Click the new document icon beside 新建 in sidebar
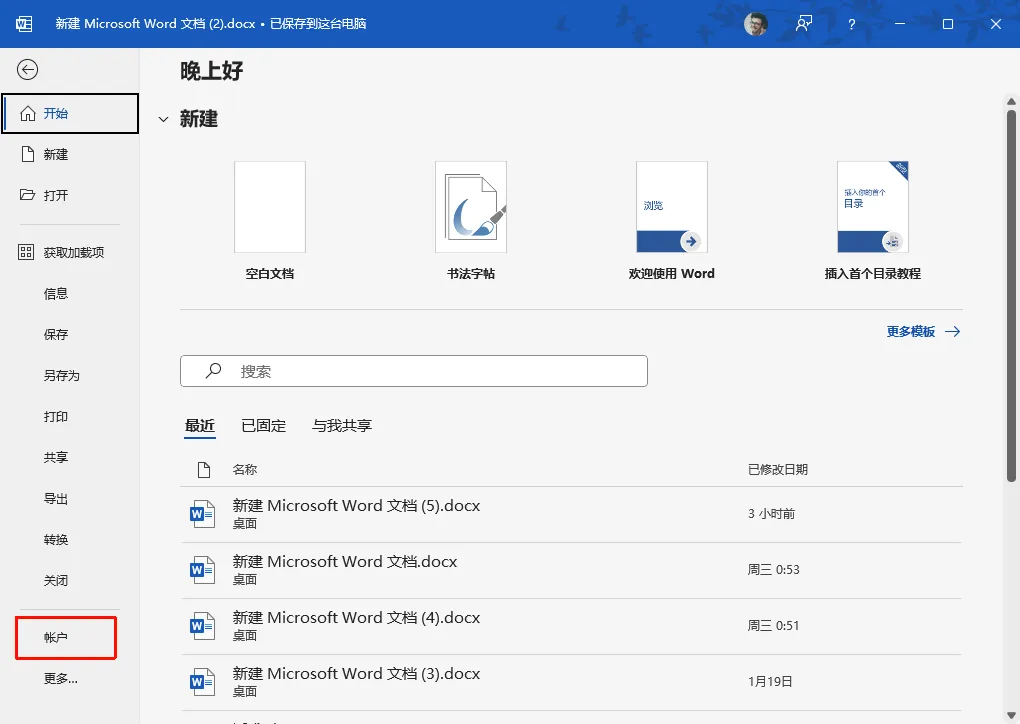1020x724 pixels. click(x=27, y=154)
